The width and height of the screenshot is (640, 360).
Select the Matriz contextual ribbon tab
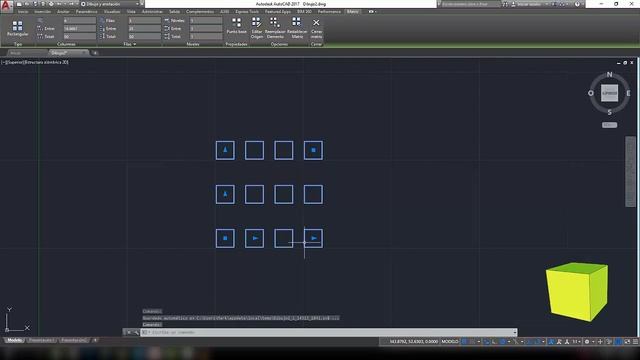(x=352, y=12)
